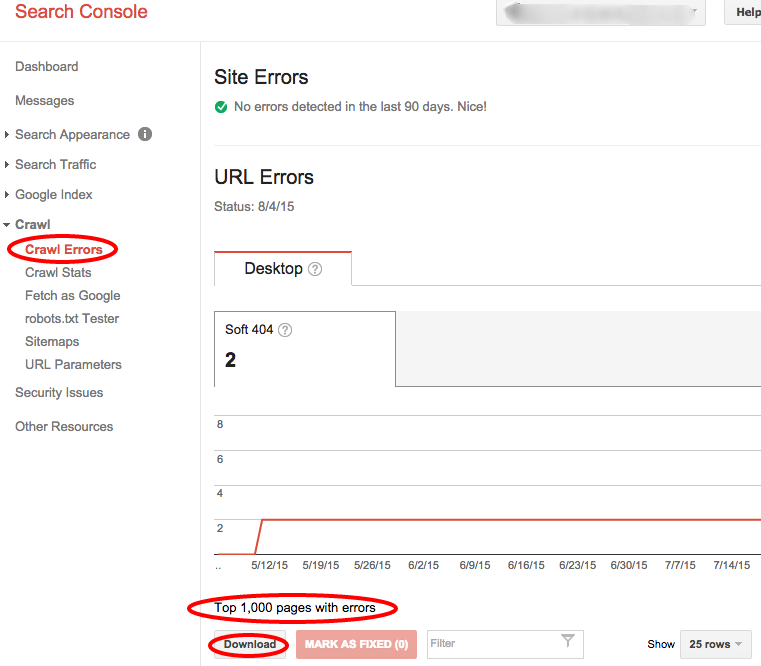Click the Download button

click(x=250, y=644)
